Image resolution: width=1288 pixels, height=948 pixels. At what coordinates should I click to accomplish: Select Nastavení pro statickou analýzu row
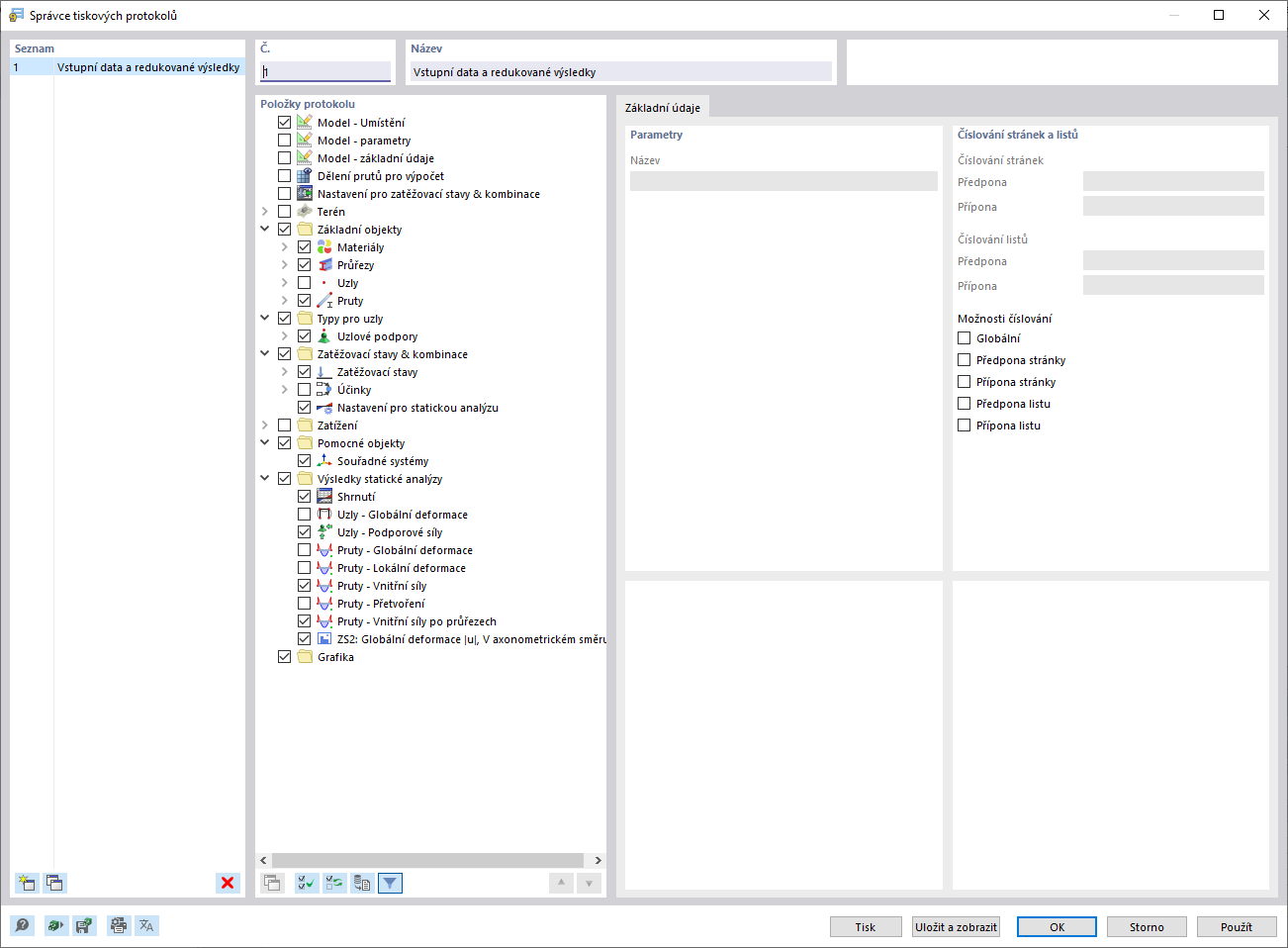417,408
